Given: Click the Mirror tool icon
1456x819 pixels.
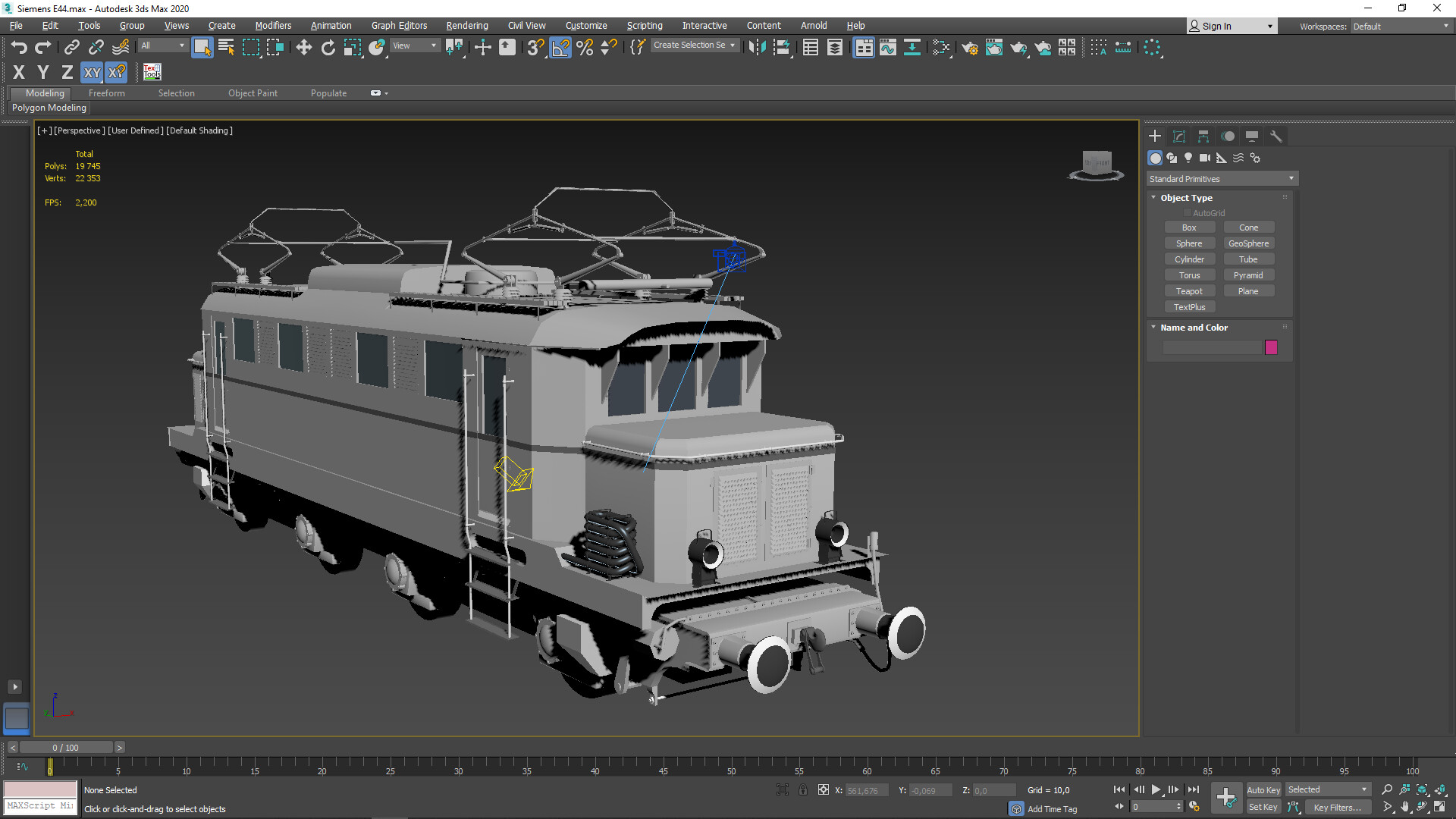Looking at the screenshot, I should pyautogui.click(x=756, y=47).
